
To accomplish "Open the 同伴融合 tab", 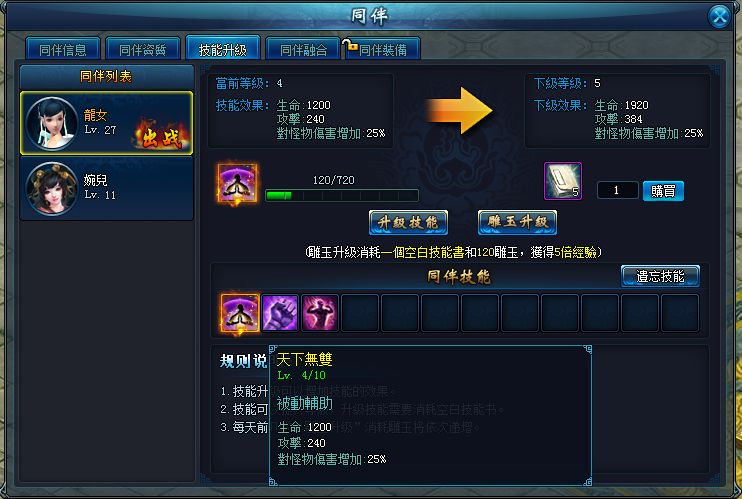I will (x=303, y=49).
